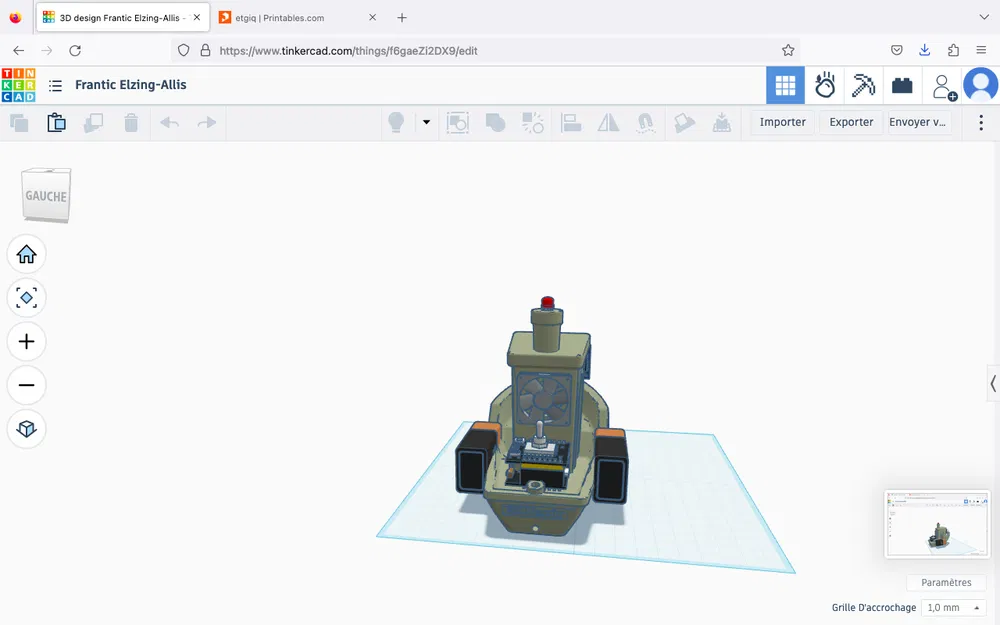Open Minecraft export via the pickaxe icon
Image resolution: width=1000 pixels, height=625 pixels.
click(x=863, y=85)
